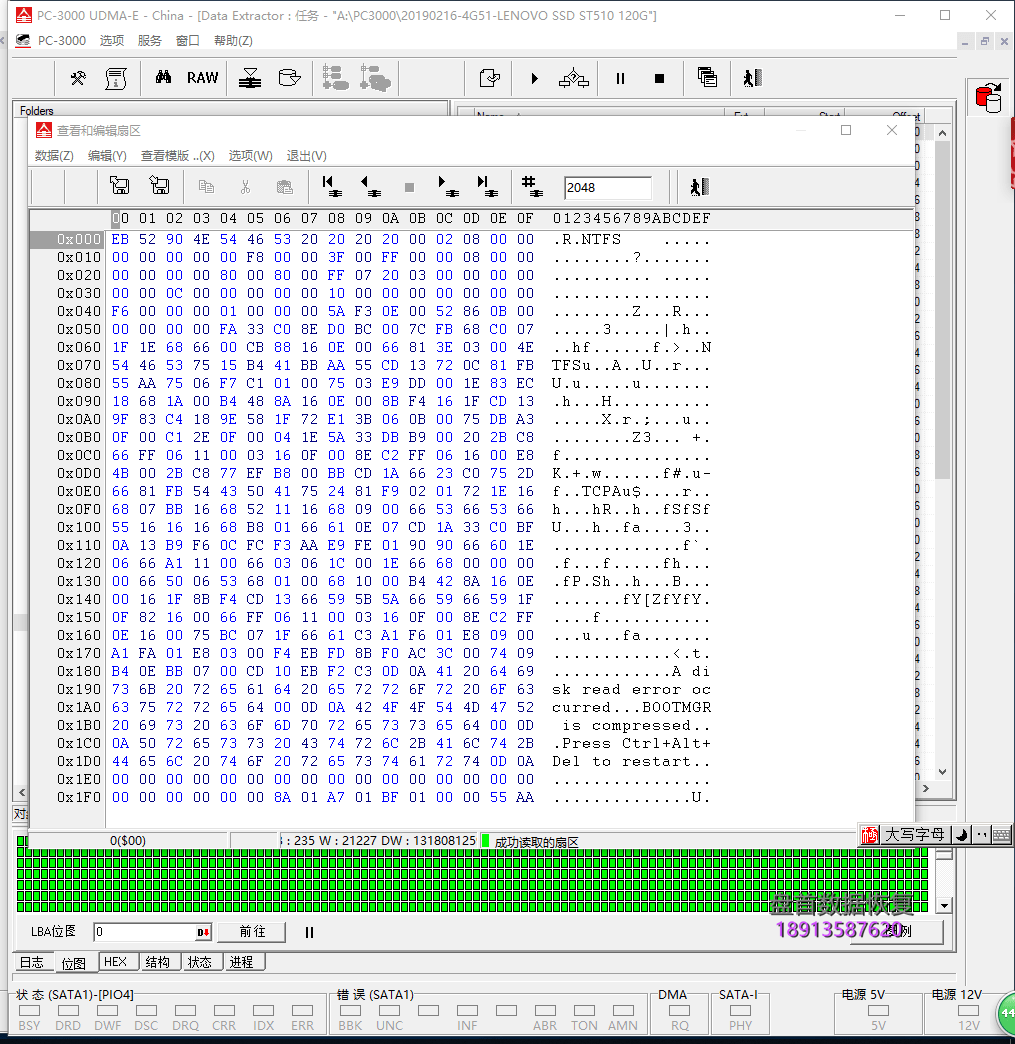The image size is (1015, 1044).
Task: Select the 0x1F0 row offset label
Action: (79, 797)
